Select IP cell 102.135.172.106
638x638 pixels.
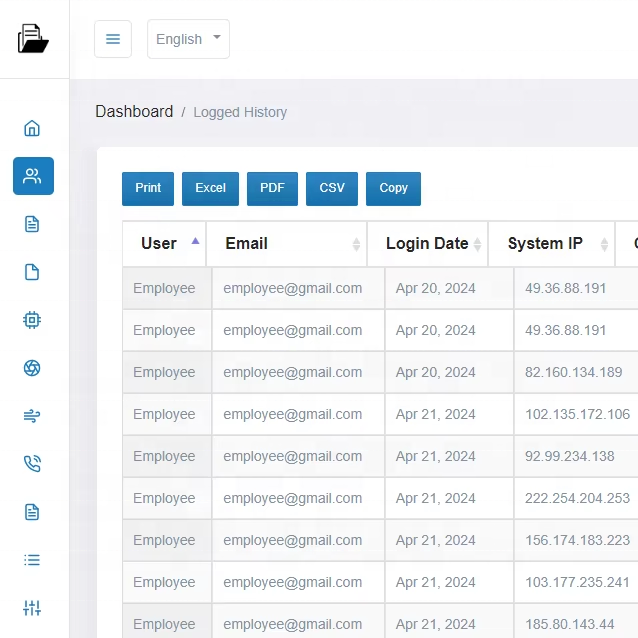click(577, 414)
